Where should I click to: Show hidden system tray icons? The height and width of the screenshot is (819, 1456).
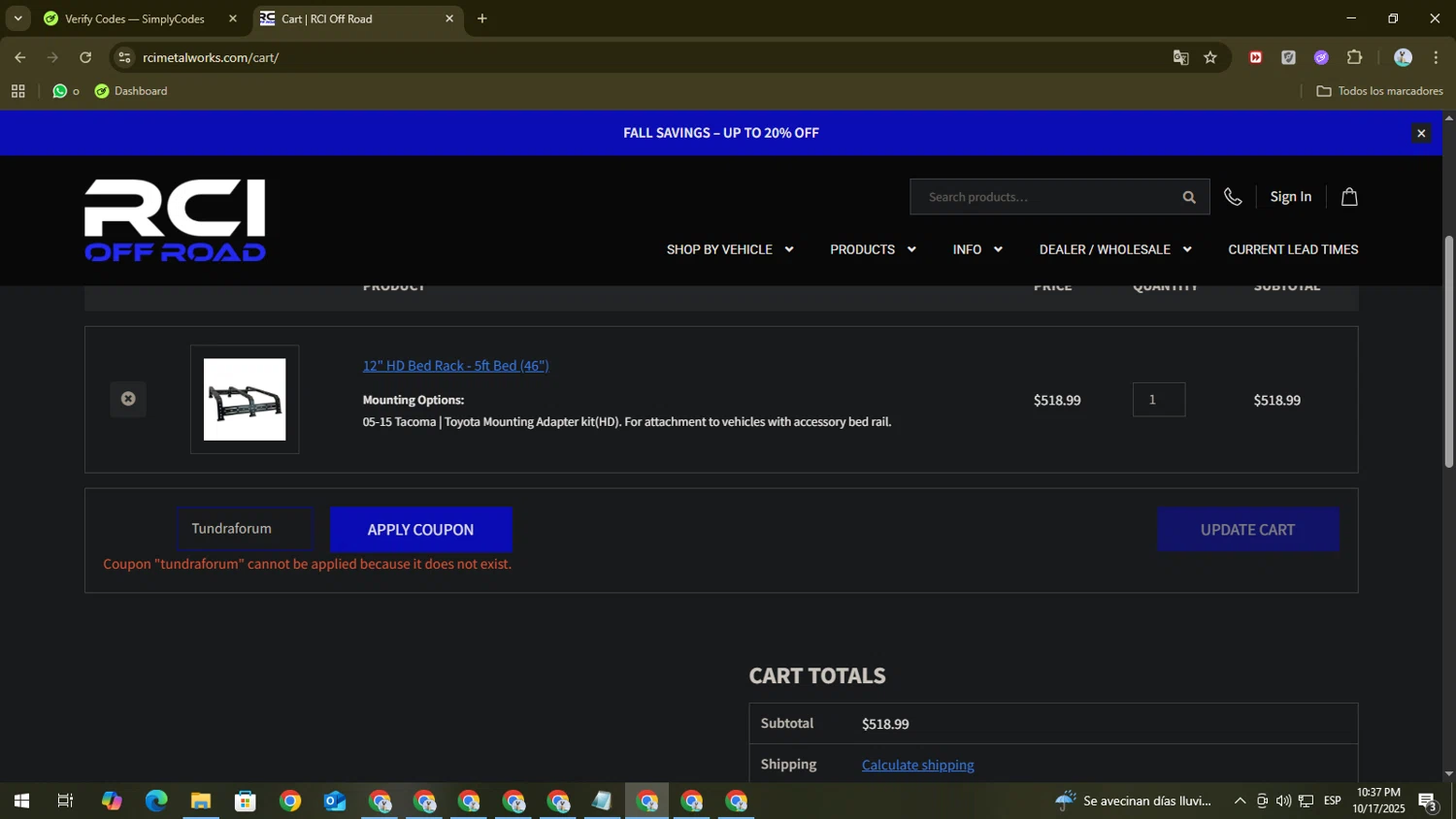click(1240, 801)
